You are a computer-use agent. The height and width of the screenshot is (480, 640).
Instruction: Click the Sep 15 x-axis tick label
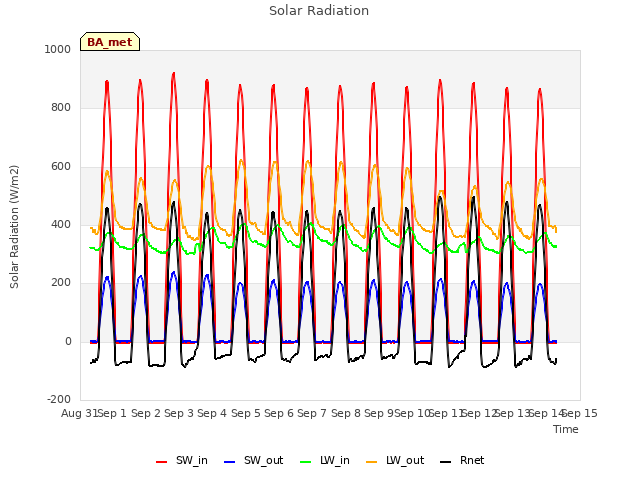580,413
